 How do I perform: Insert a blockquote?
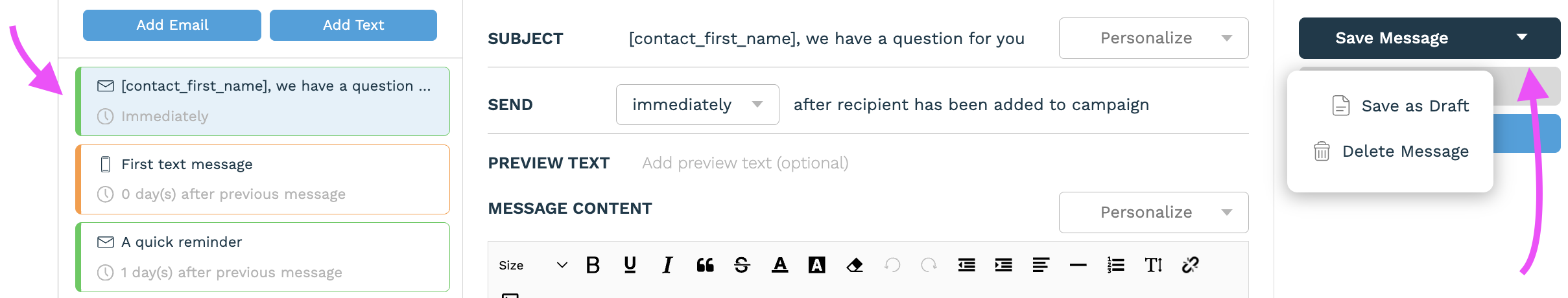tap(705, 265)
